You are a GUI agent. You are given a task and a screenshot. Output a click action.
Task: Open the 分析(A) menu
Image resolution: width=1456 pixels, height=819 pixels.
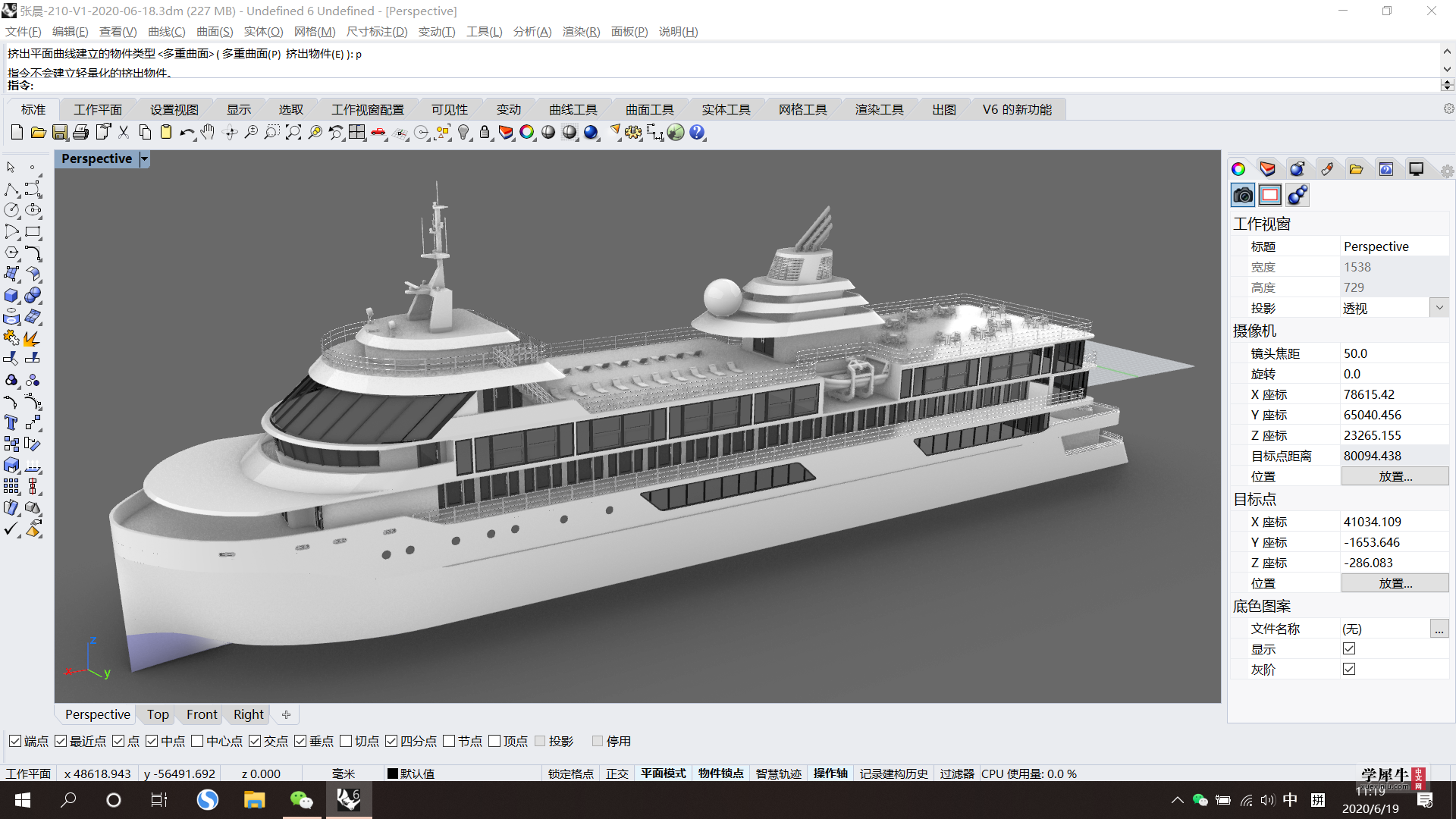532,31
